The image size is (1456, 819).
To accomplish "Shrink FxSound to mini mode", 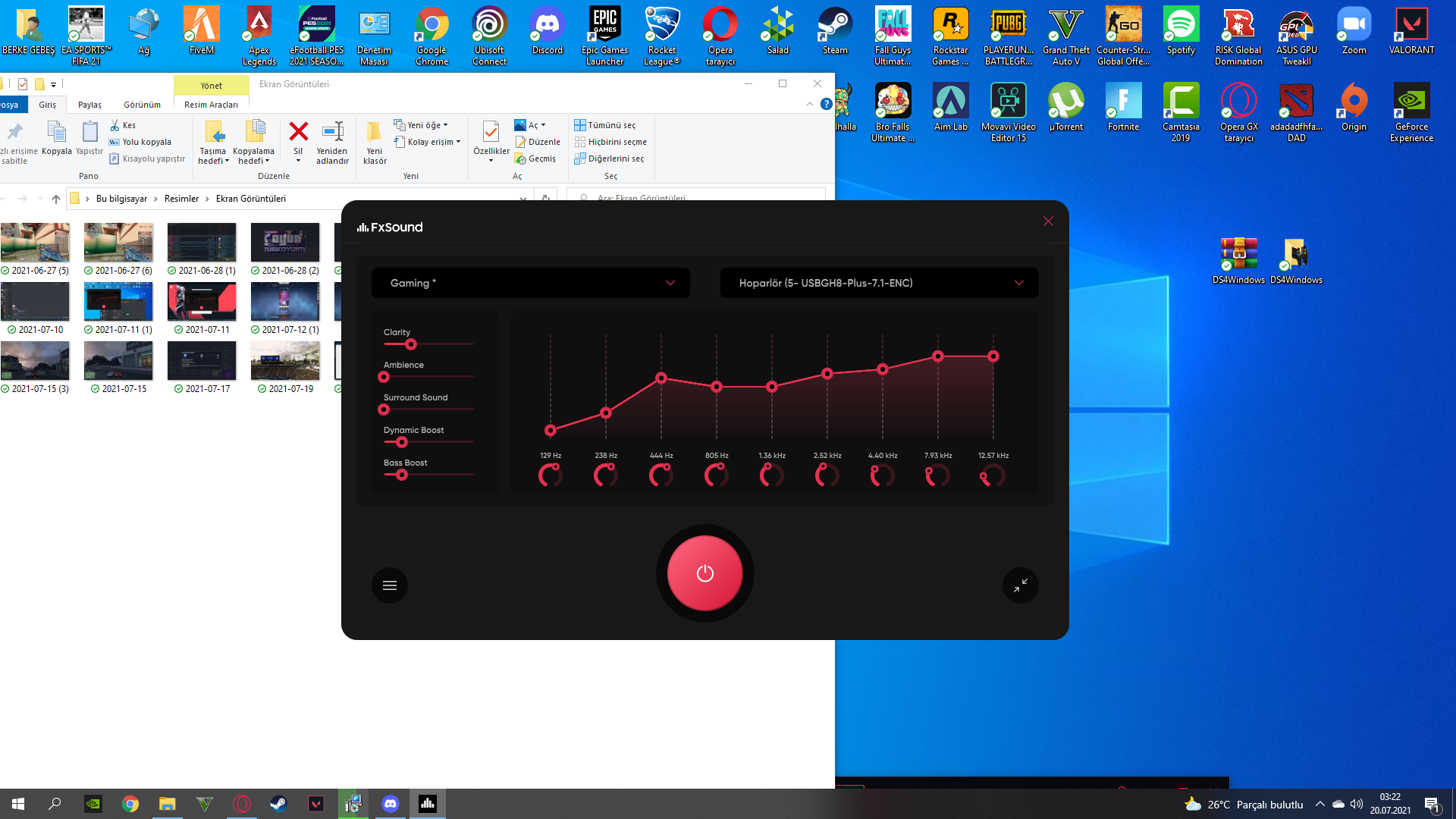I will tap(1020, 585).
